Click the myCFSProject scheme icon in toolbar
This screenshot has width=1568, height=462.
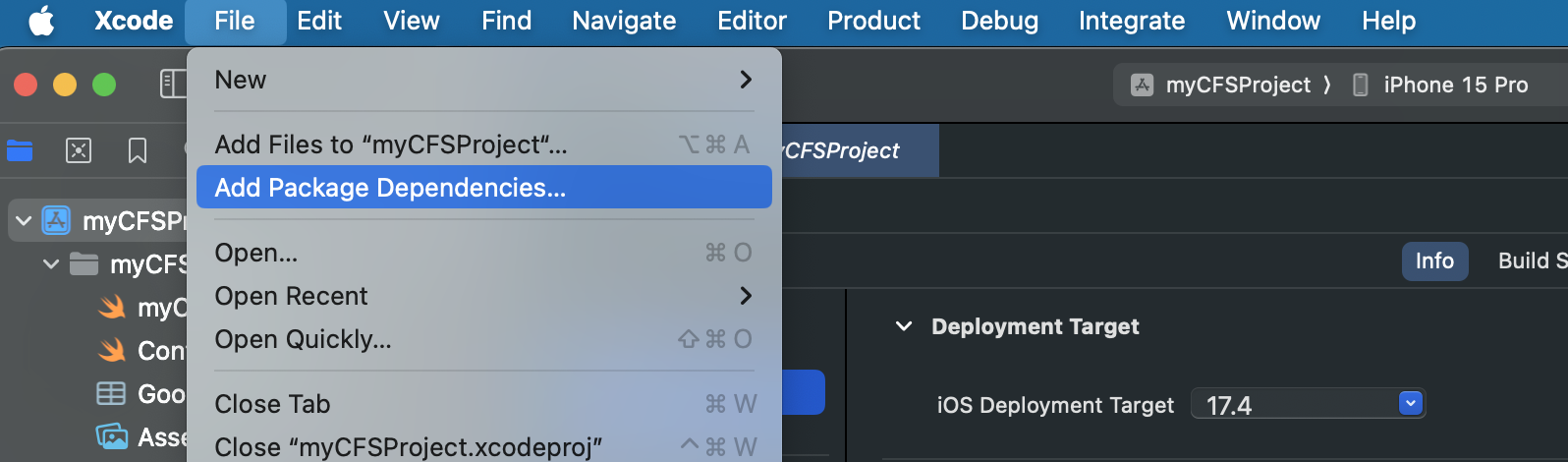[1142, 86]
